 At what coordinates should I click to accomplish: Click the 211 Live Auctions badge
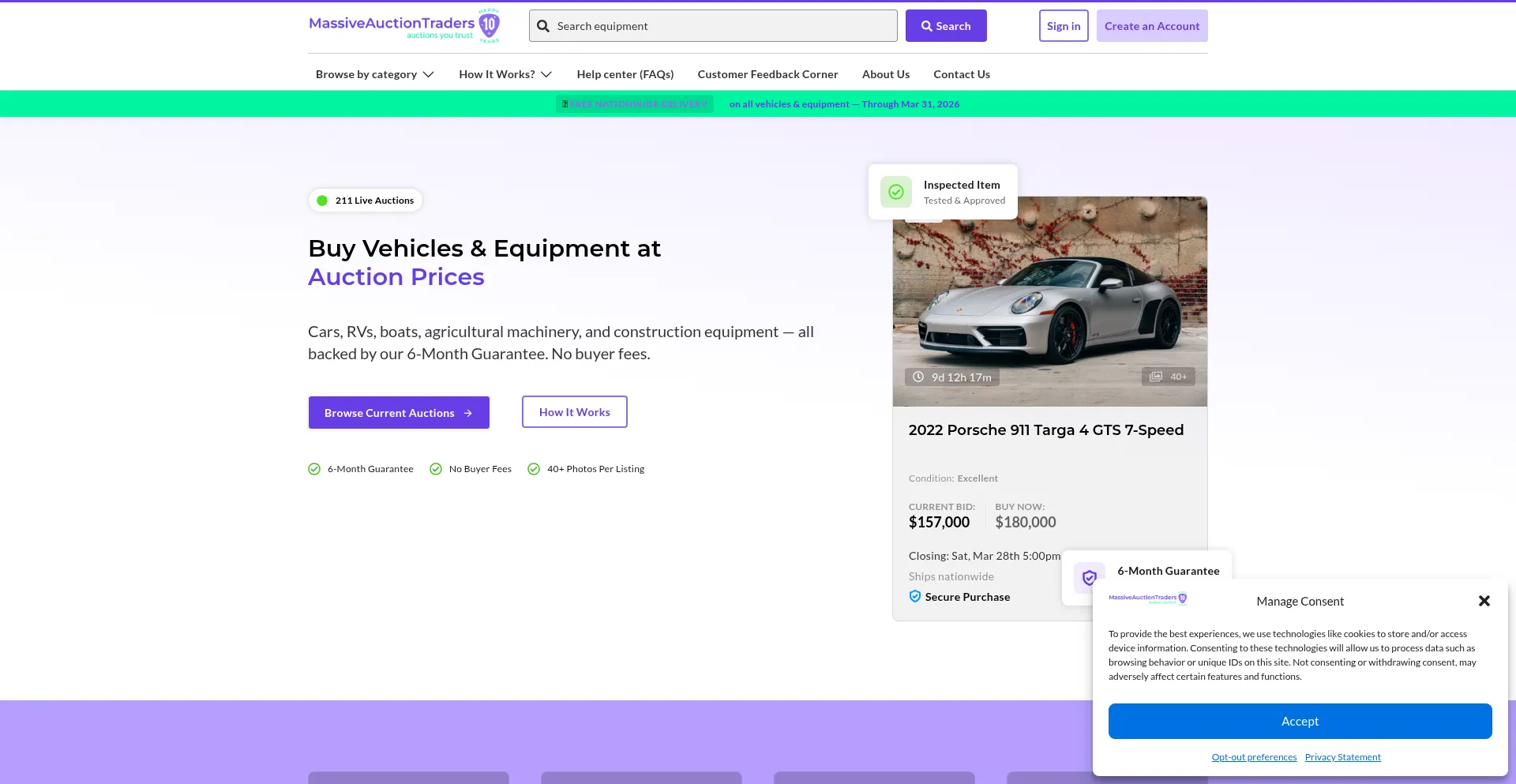pyautogui.click(x=366, y=201)
